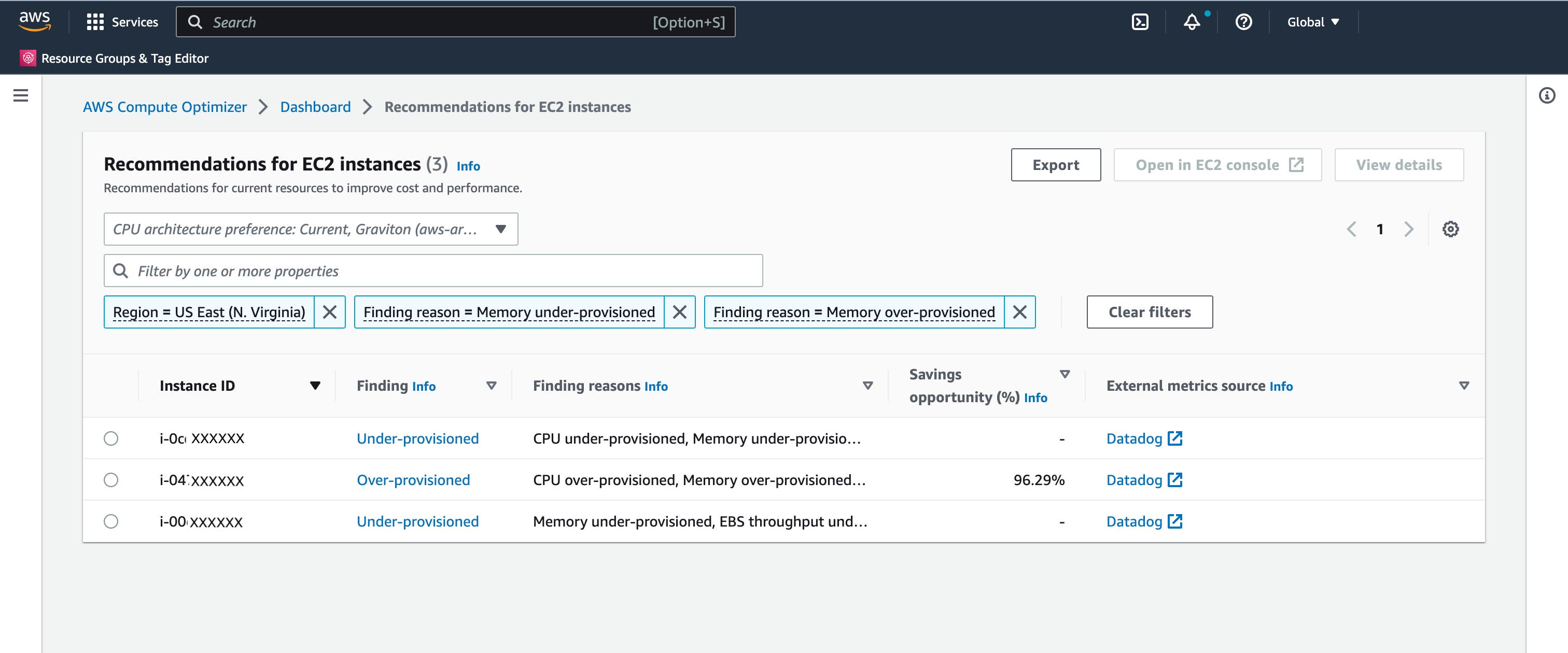Open AWS help via question mark icon
This screenshot has height=653, width=1568.
coord(1243,21)
